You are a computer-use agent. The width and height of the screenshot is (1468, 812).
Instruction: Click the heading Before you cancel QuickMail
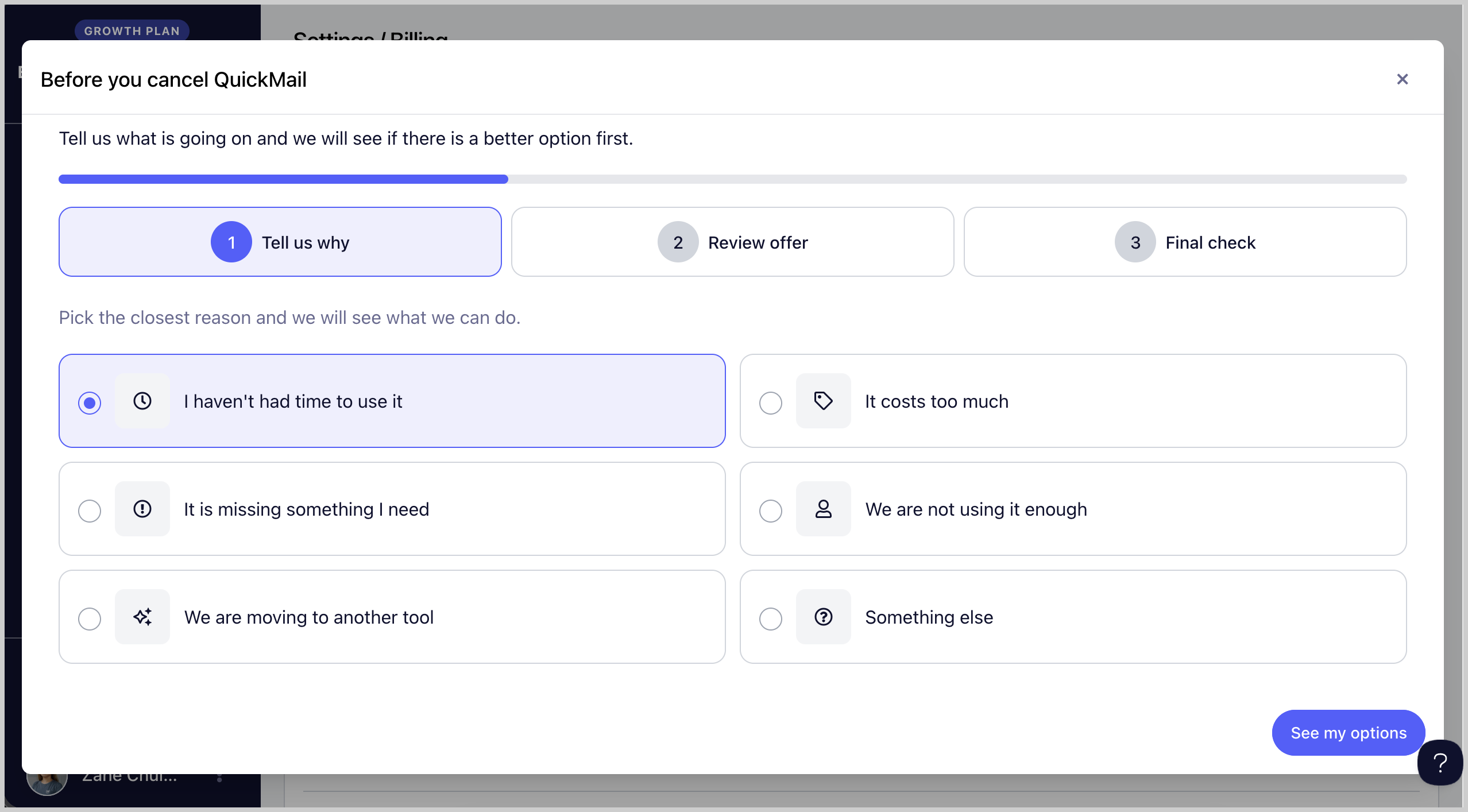[x=173, y=80]
